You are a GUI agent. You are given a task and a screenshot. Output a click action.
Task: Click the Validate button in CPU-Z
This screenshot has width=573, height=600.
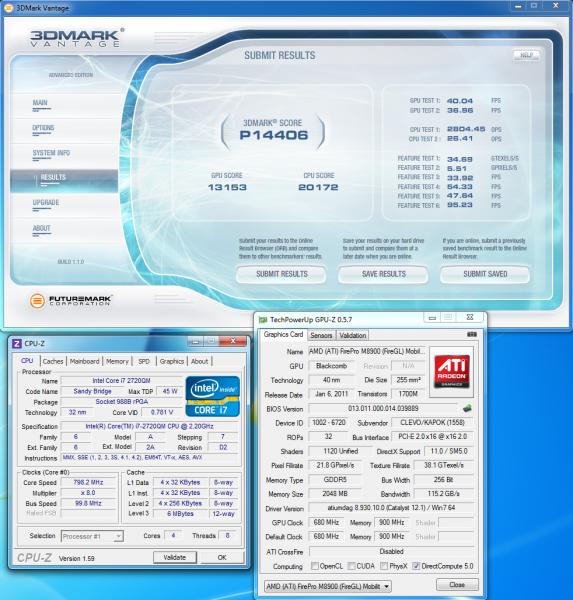point(175,558)
